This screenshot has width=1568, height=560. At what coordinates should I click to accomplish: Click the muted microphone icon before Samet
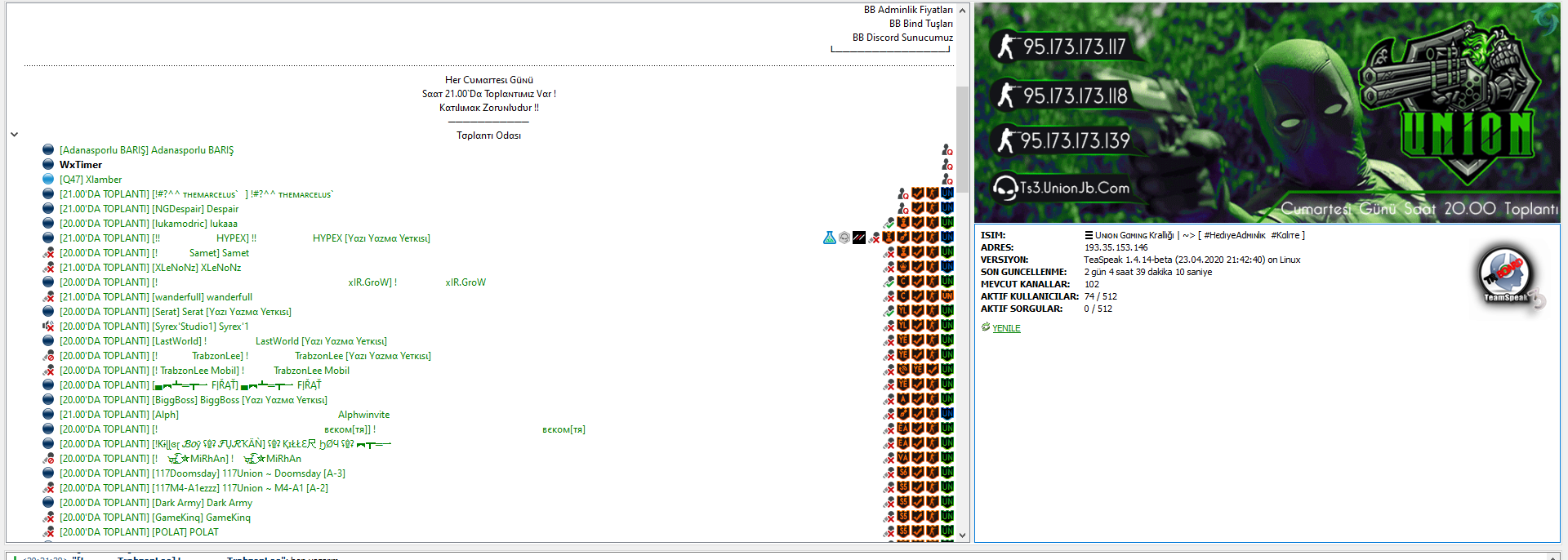(48, 253)
